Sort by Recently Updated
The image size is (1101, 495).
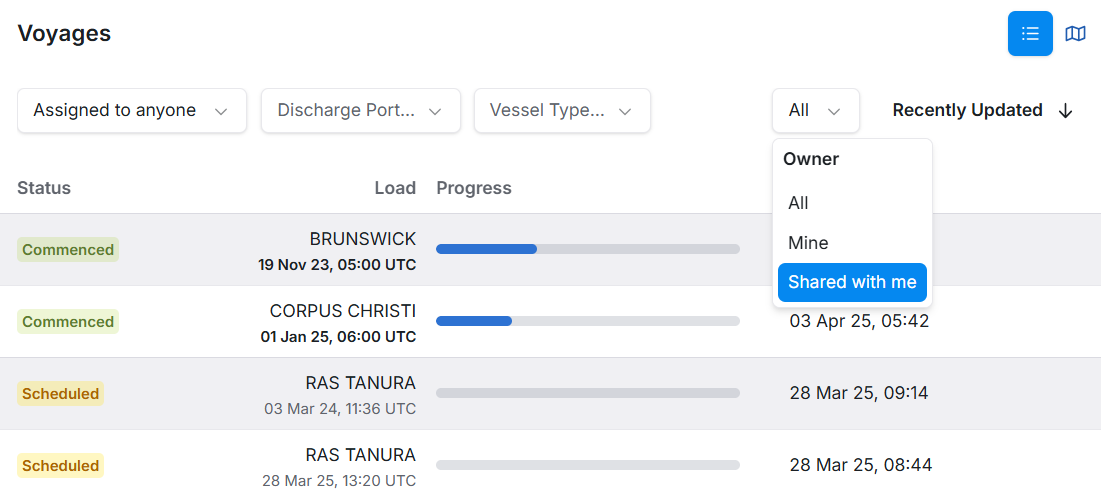[967, 111]
